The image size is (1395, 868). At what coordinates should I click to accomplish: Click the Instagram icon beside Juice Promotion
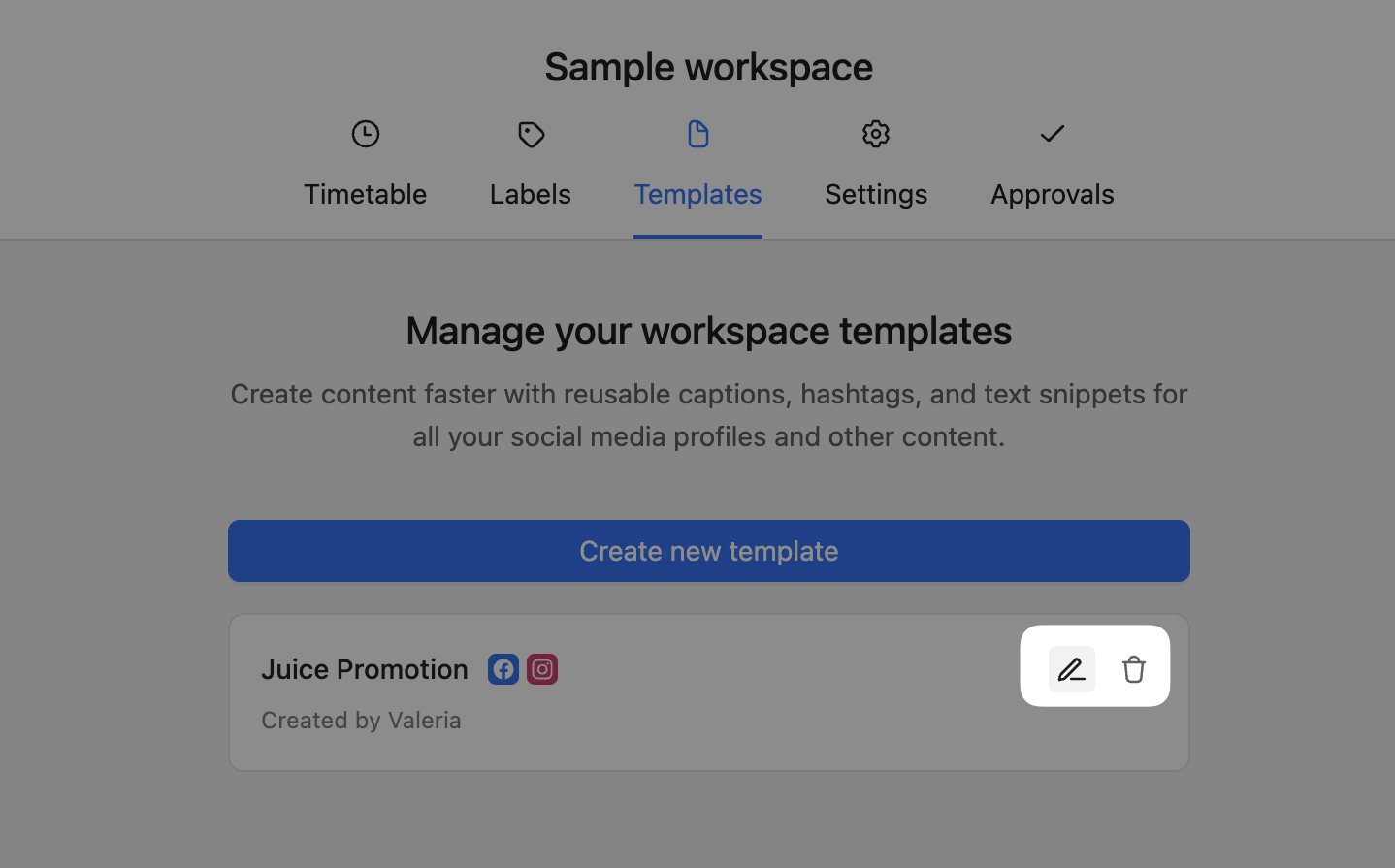542,669
